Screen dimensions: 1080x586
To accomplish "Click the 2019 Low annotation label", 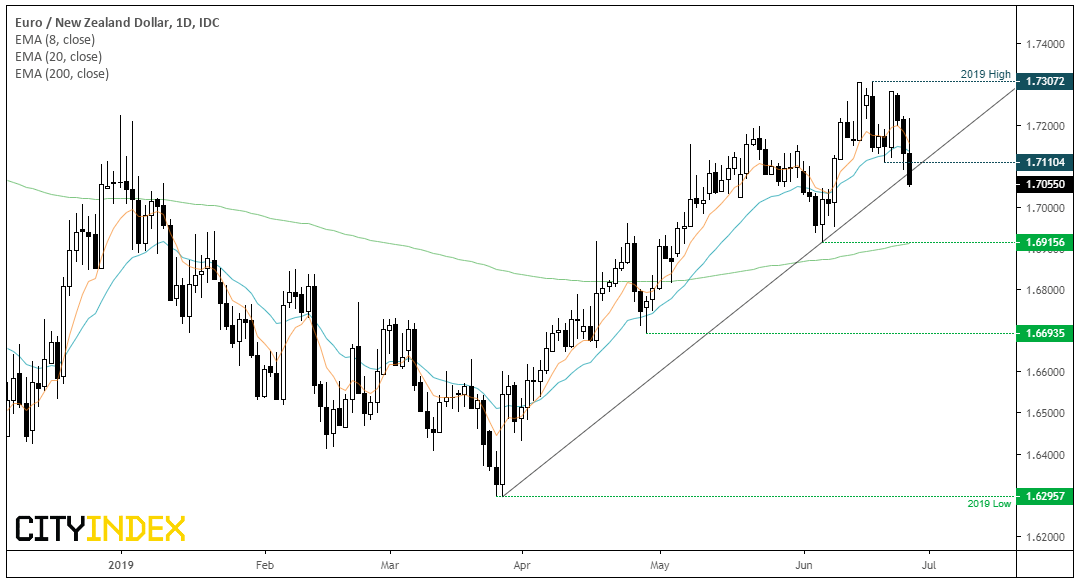I will pyautogui.click(x=989, y=504).
